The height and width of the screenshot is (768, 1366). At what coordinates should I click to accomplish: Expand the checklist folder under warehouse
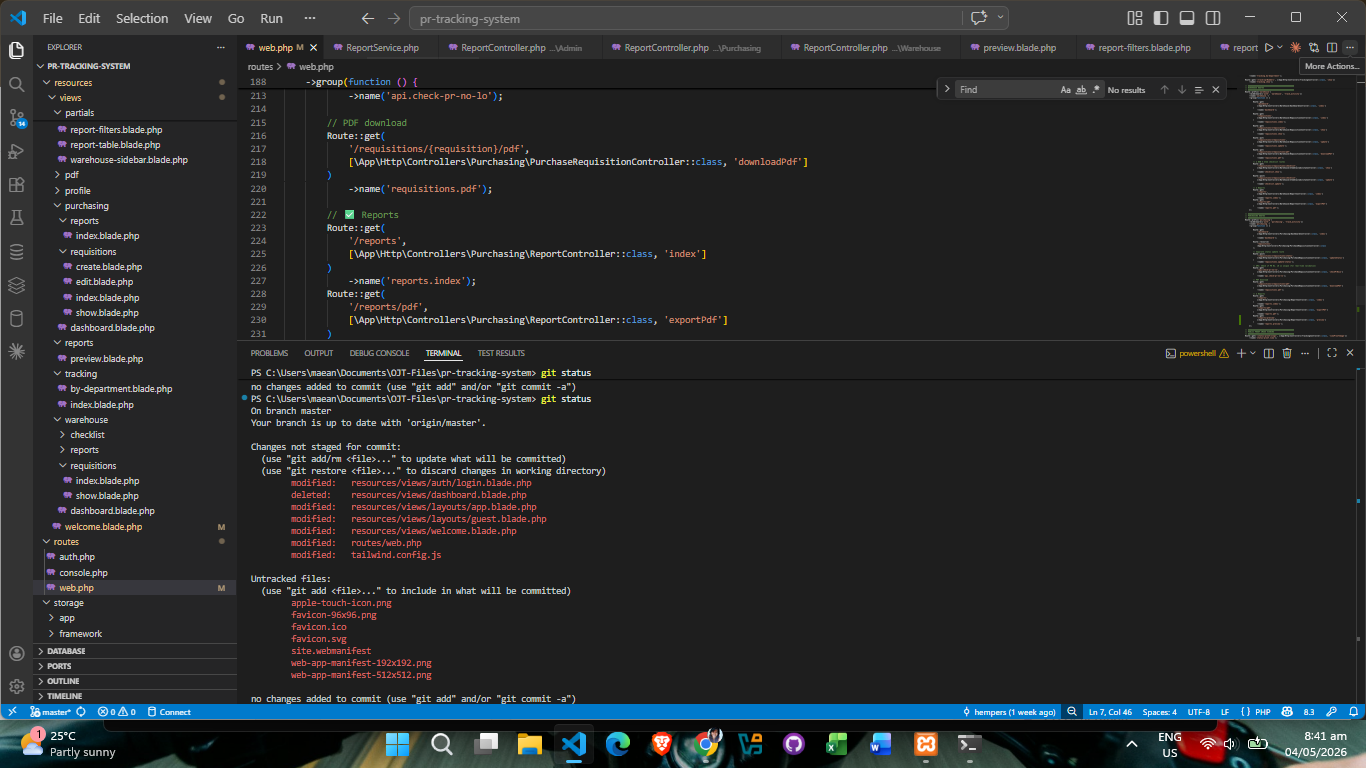(x=87, y=435)
